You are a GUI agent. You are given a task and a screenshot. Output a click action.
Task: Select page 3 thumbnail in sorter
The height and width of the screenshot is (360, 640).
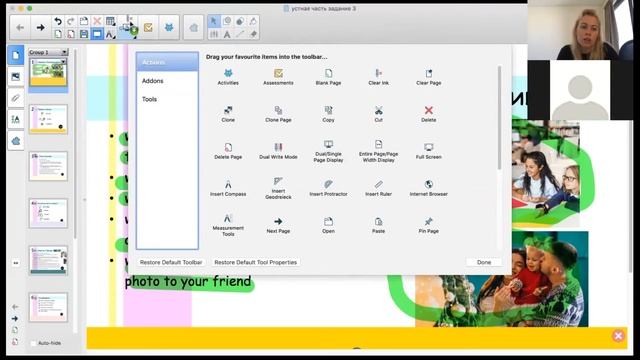pyautogui.click(x=48, y=166)
